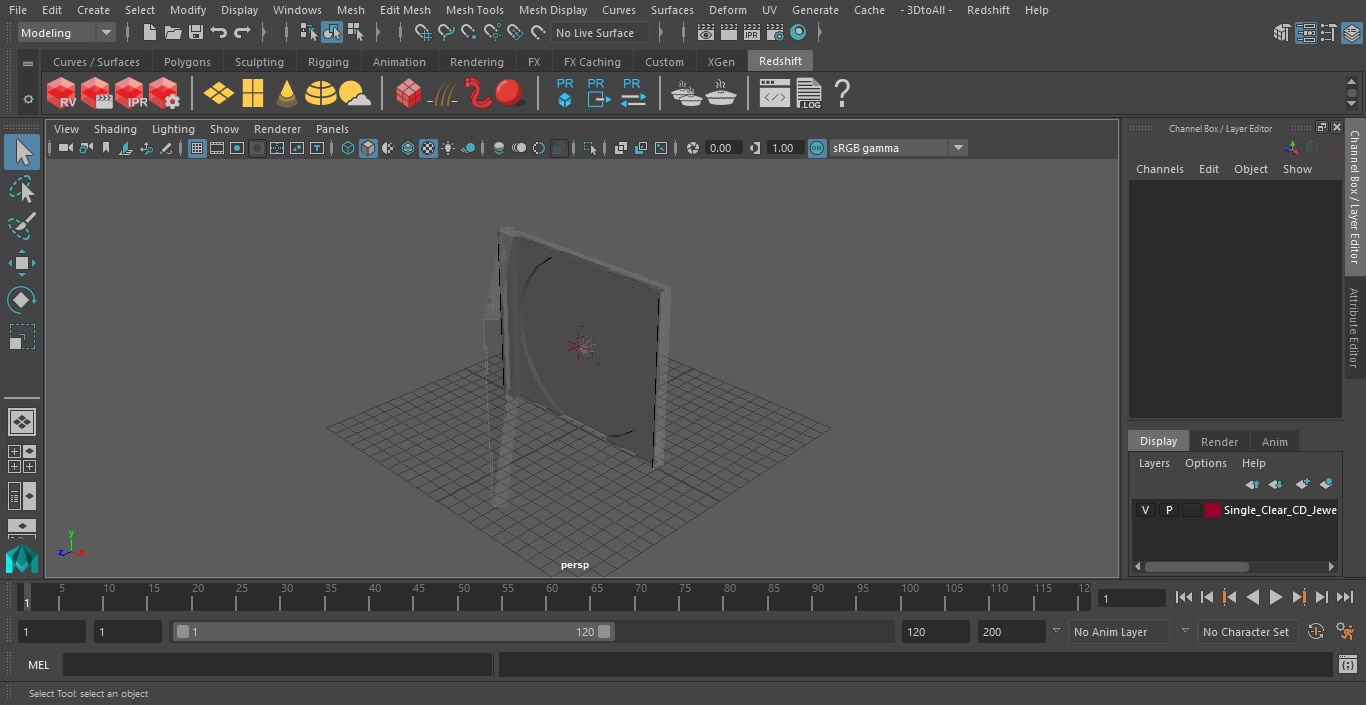Screen dimensions: 1366x705
Task: Toggle visibility V of Single_Clear_CD layer
Action: tap(1146, 510)
